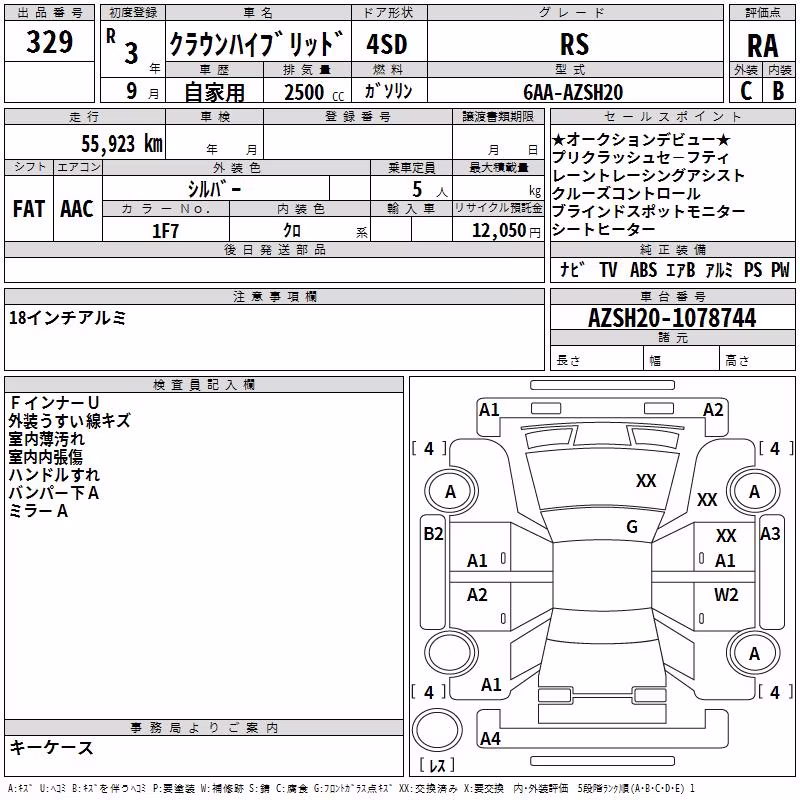Click the ブラインドスポットモニター line

point(648,211)
